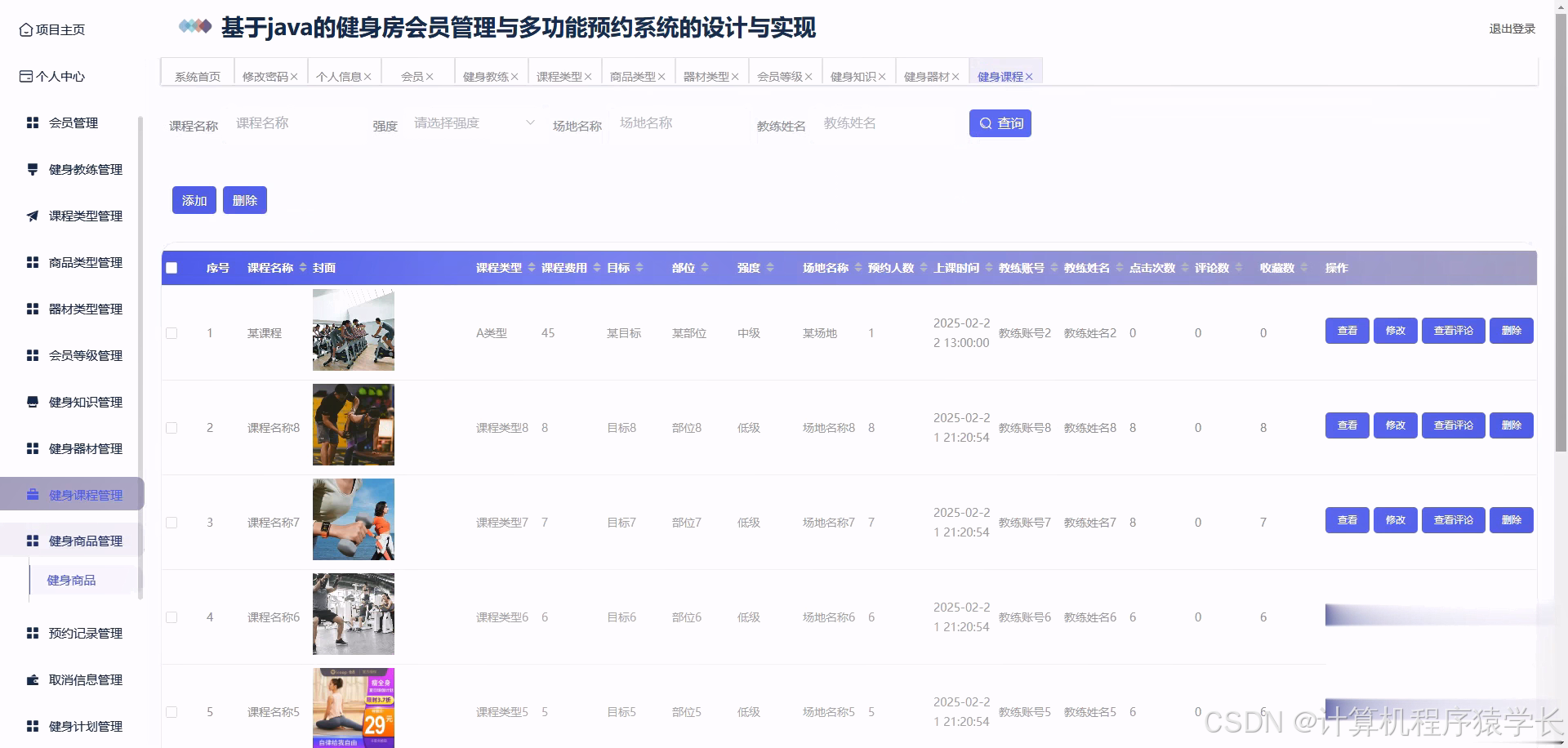Check the checkbox for row 1 某课程

[171, 332]
